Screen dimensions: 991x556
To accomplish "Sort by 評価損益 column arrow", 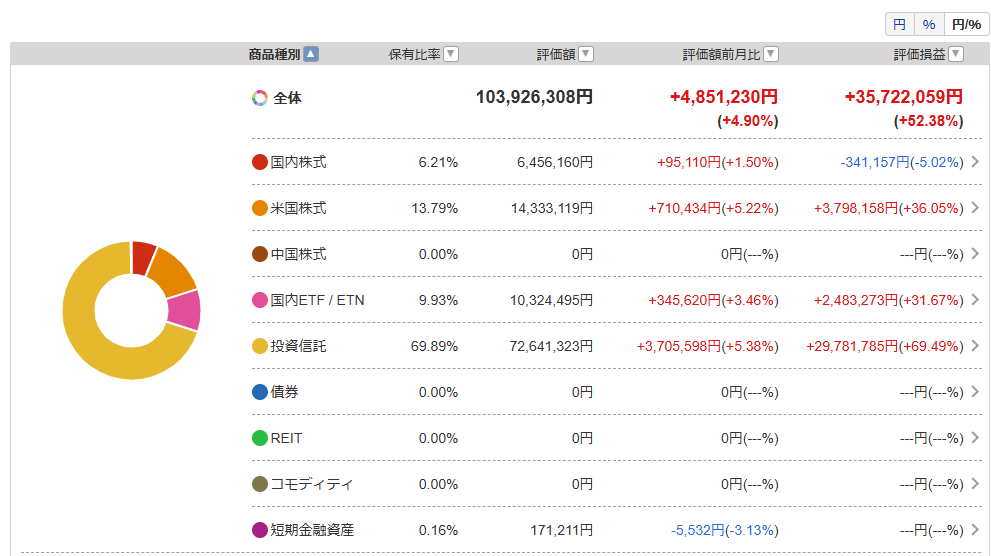I will [956, 54].
